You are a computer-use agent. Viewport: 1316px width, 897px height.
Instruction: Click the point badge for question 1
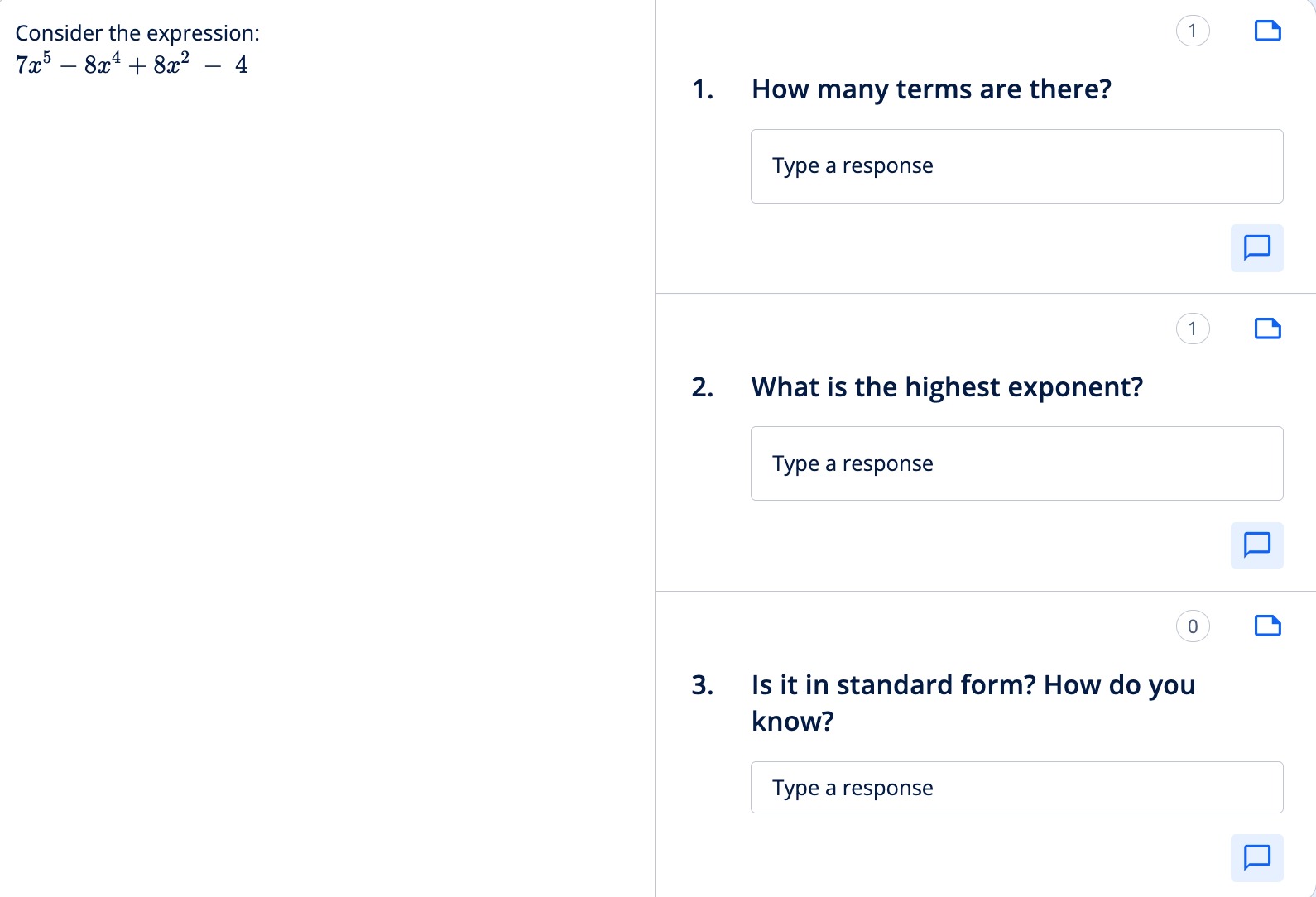(x=1193, y=31)
